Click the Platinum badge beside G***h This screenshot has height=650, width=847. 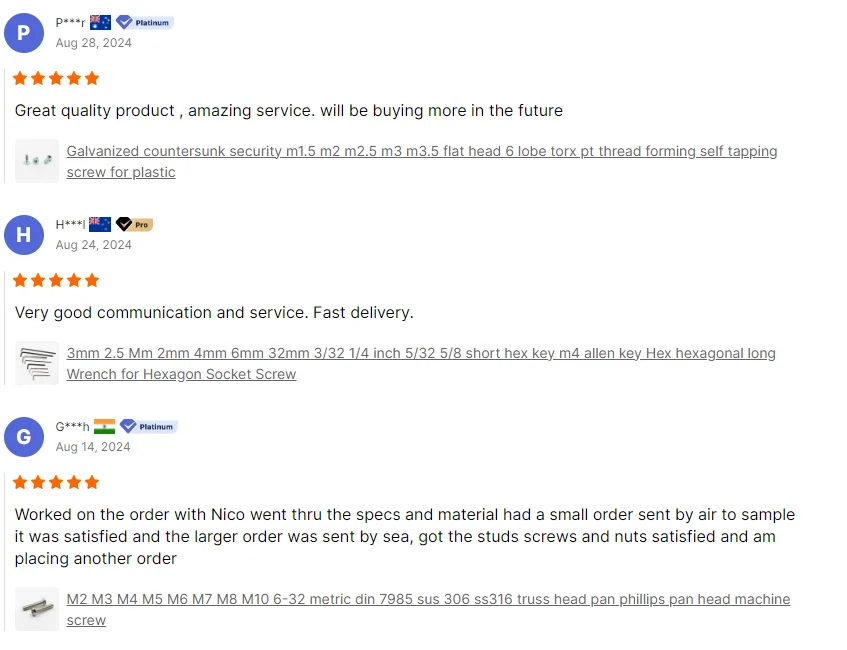(147, 426)
